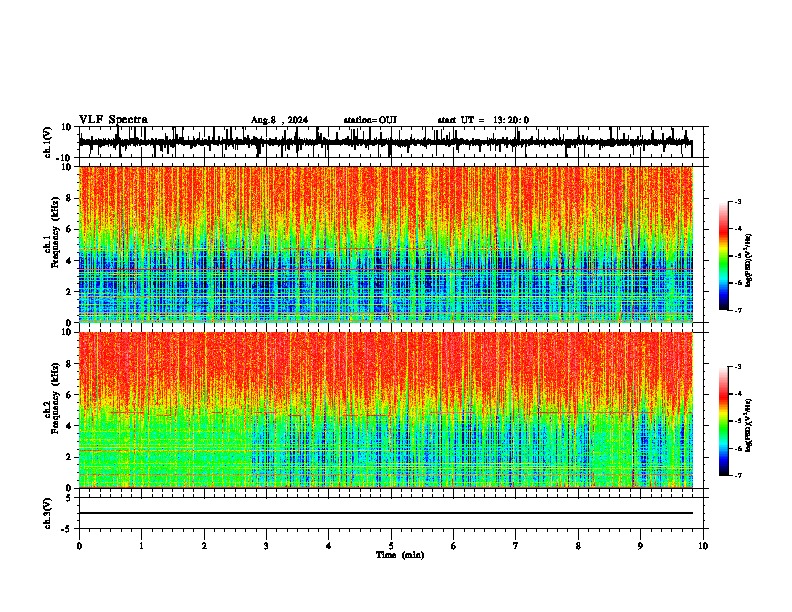This screenshot has height=612, width=792.
Task: Click the ch.1 color bar 'log(PSD)' label
Action: pyautogui.click(x=749, y=261)
